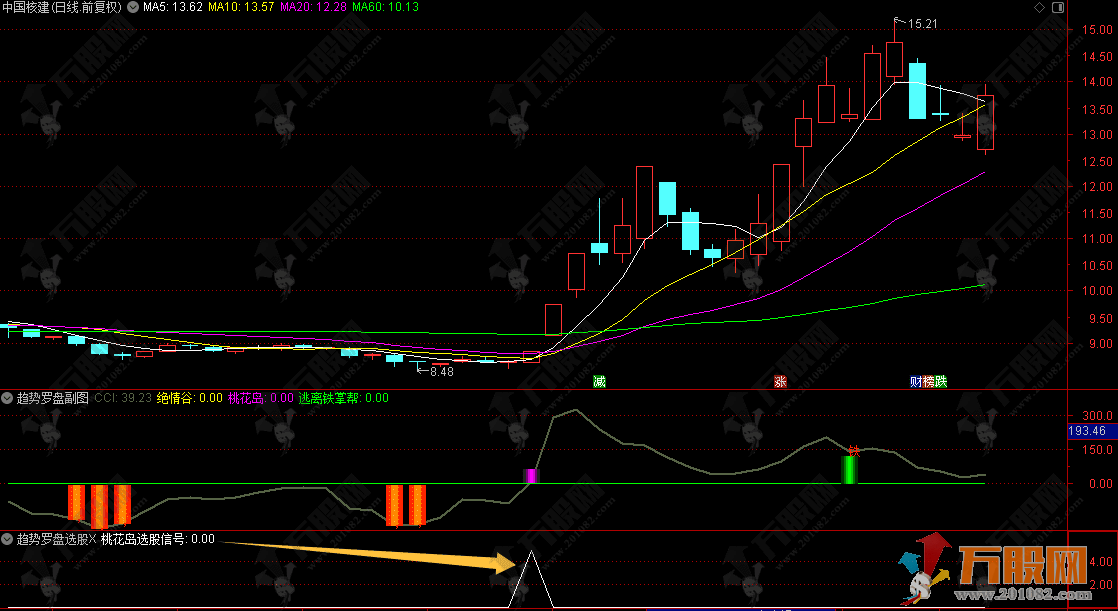Click the 8.48 low price marker
This screenshot has width=1118, height=611.
pyautogui.click(x=441, y=371)
